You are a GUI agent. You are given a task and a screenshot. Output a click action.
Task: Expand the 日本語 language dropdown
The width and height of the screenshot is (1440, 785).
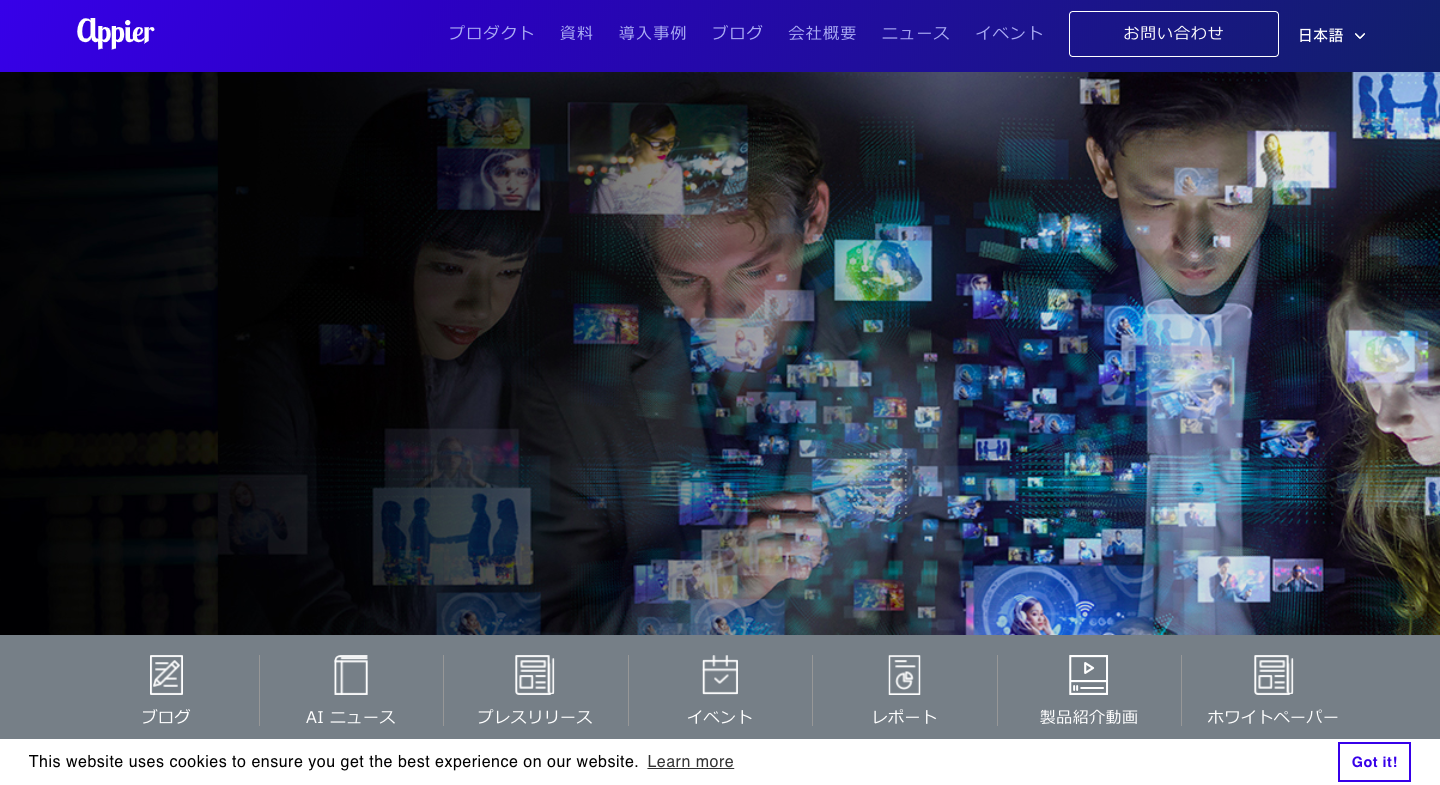coord(1321,36)
